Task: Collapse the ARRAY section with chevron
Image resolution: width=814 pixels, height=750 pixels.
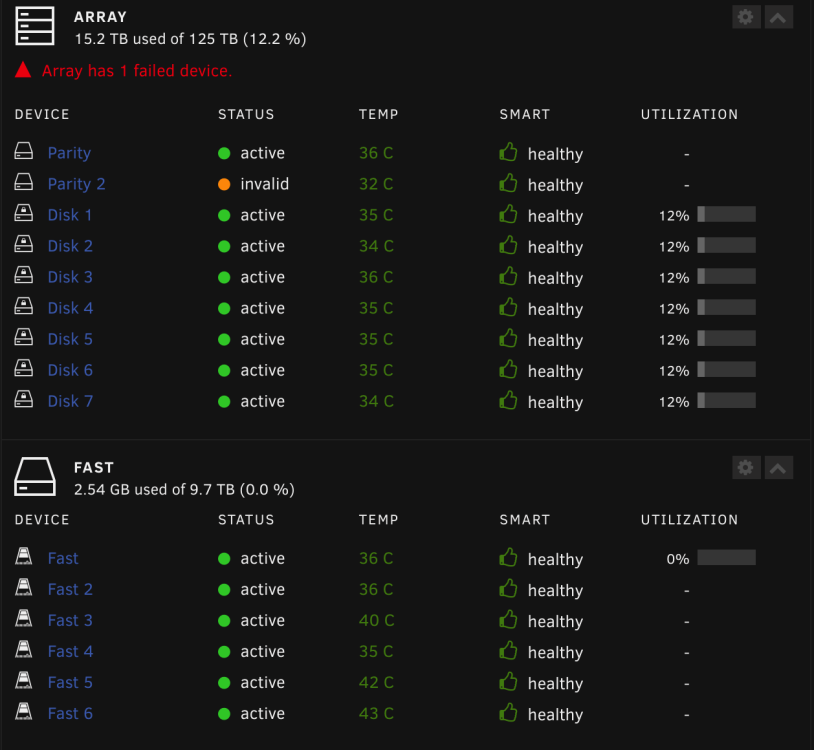Action: click(x=778, y=17)
